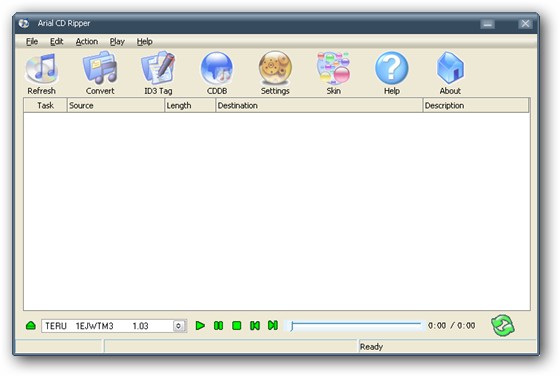Click the green convert arrows icon

pyautogui.click(x=502, y=326)
